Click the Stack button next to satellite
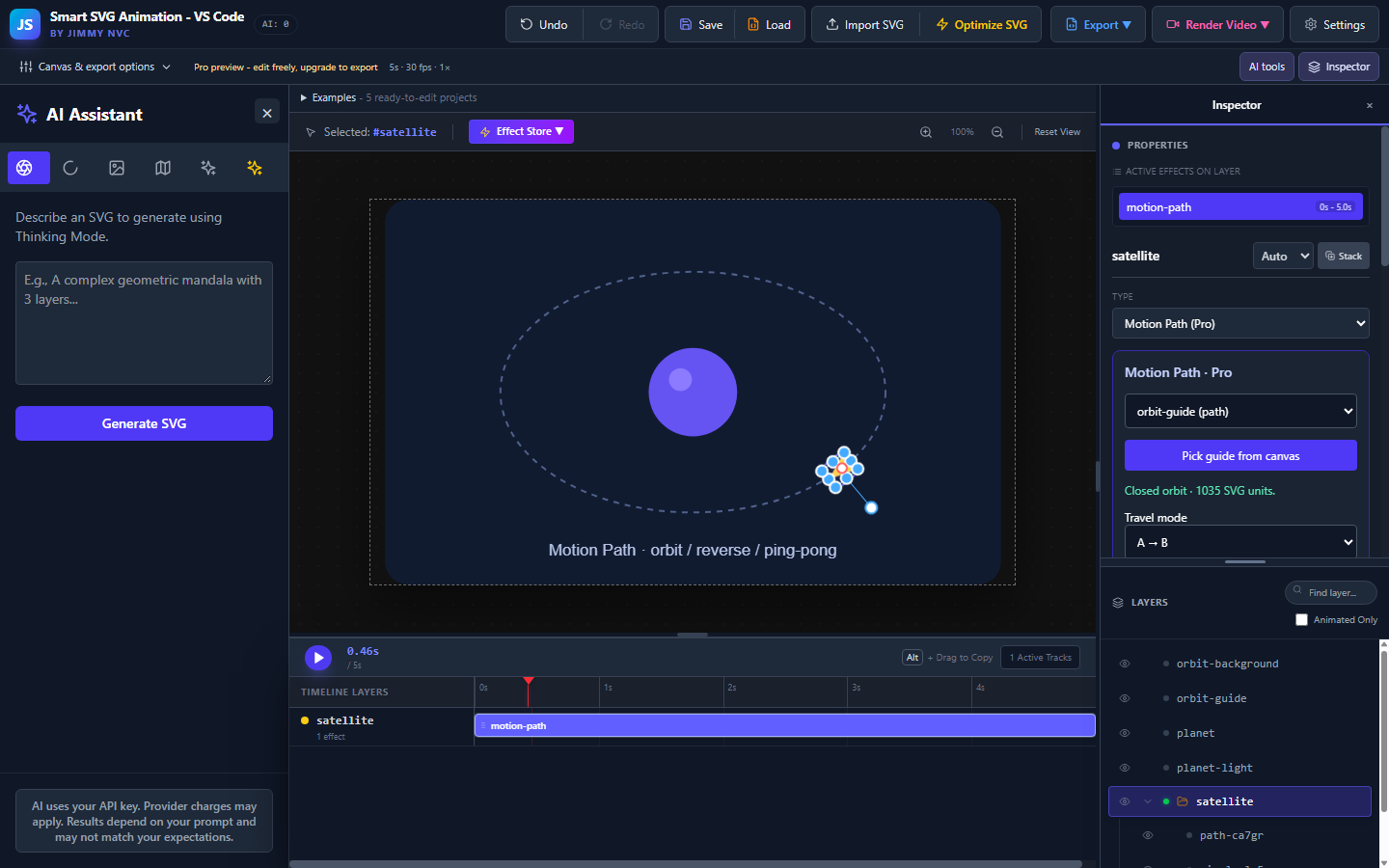1389x868 pixels. pos(1344,256)
